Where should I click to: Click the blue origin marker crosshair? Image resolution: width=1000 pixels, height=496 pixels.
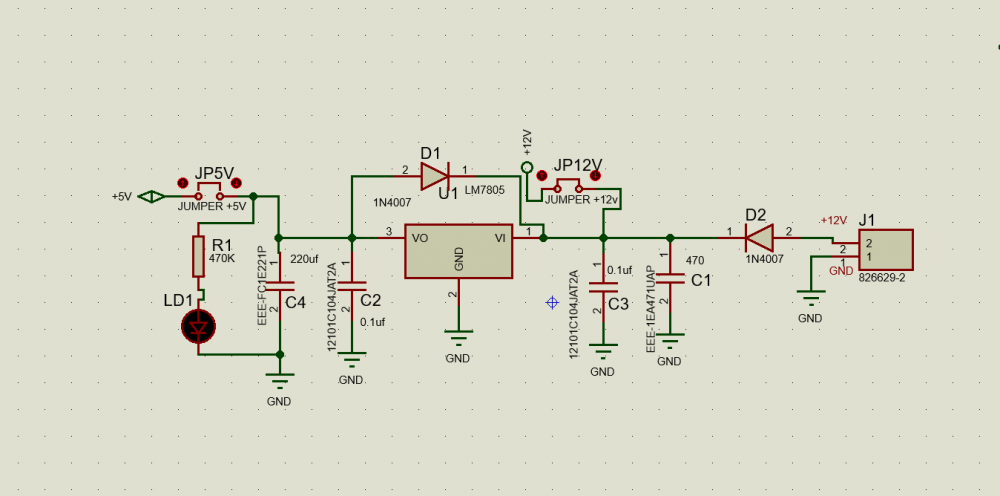(x=552, y=303)
